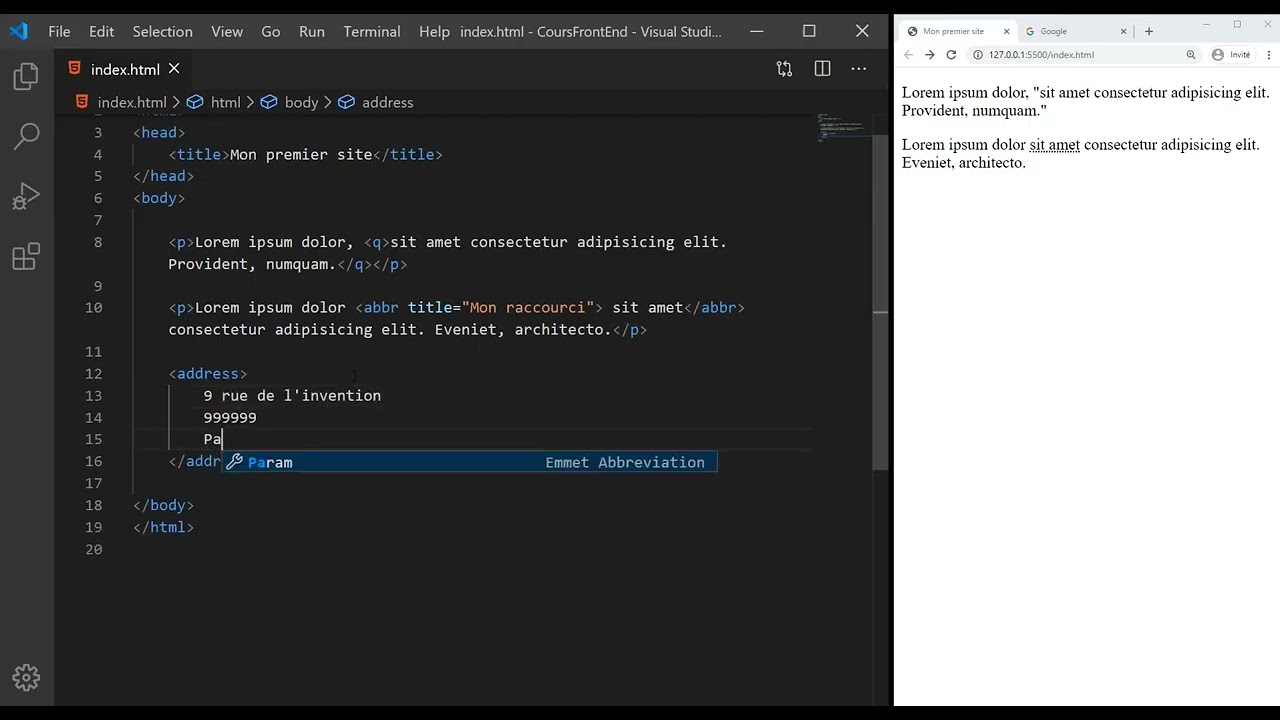Open the View menu

coord(227,31)
